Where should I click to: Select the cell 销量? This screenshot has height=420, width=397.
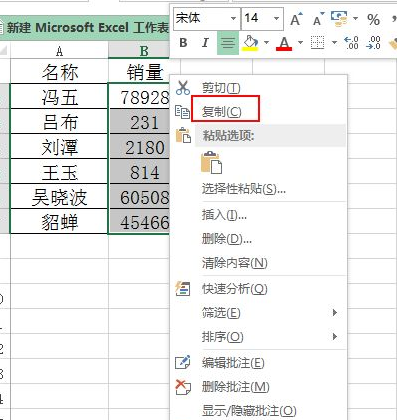(139, 71)
